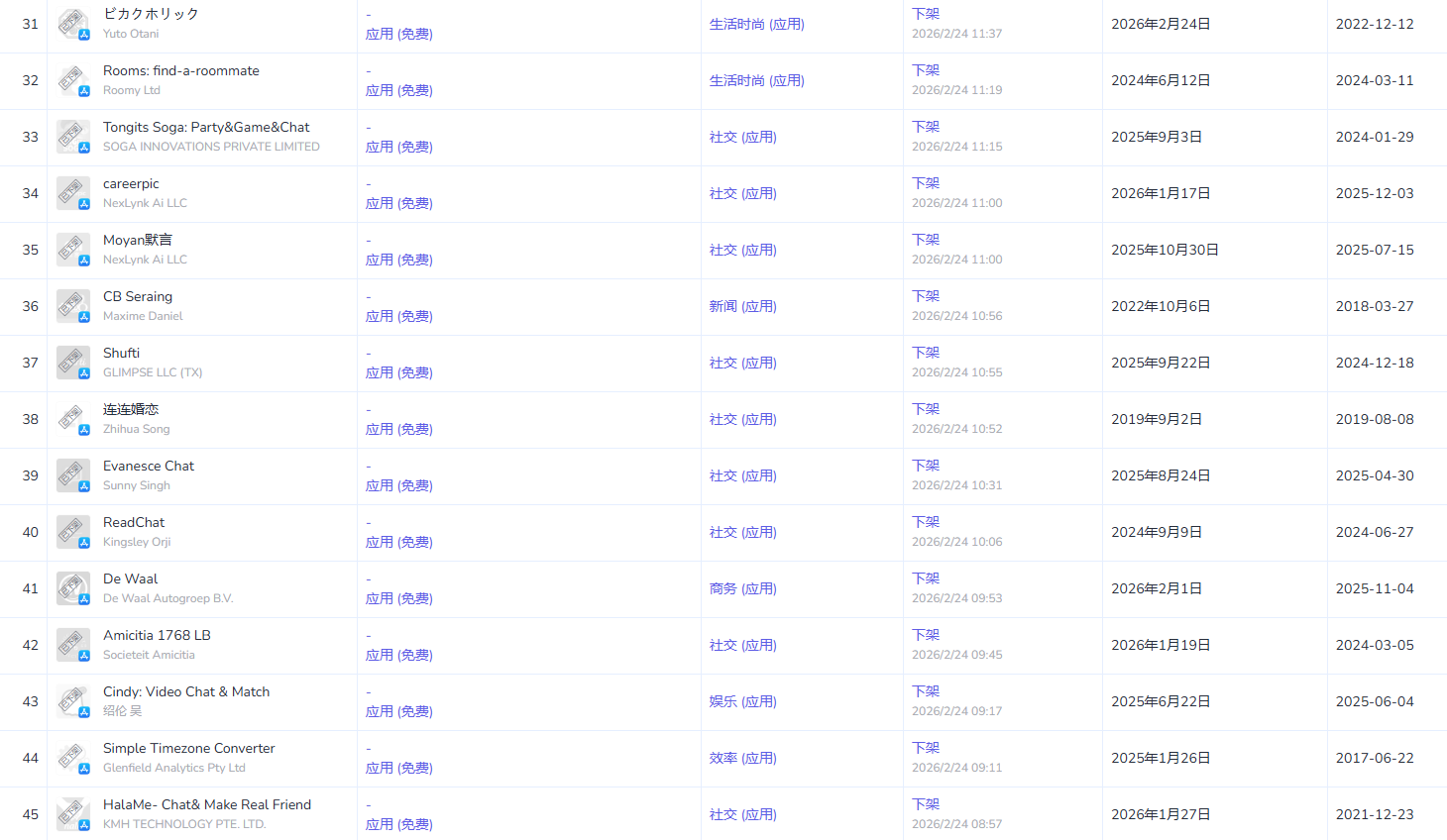
Task: Open the 商务 (应用) category link
Action: 743,588
